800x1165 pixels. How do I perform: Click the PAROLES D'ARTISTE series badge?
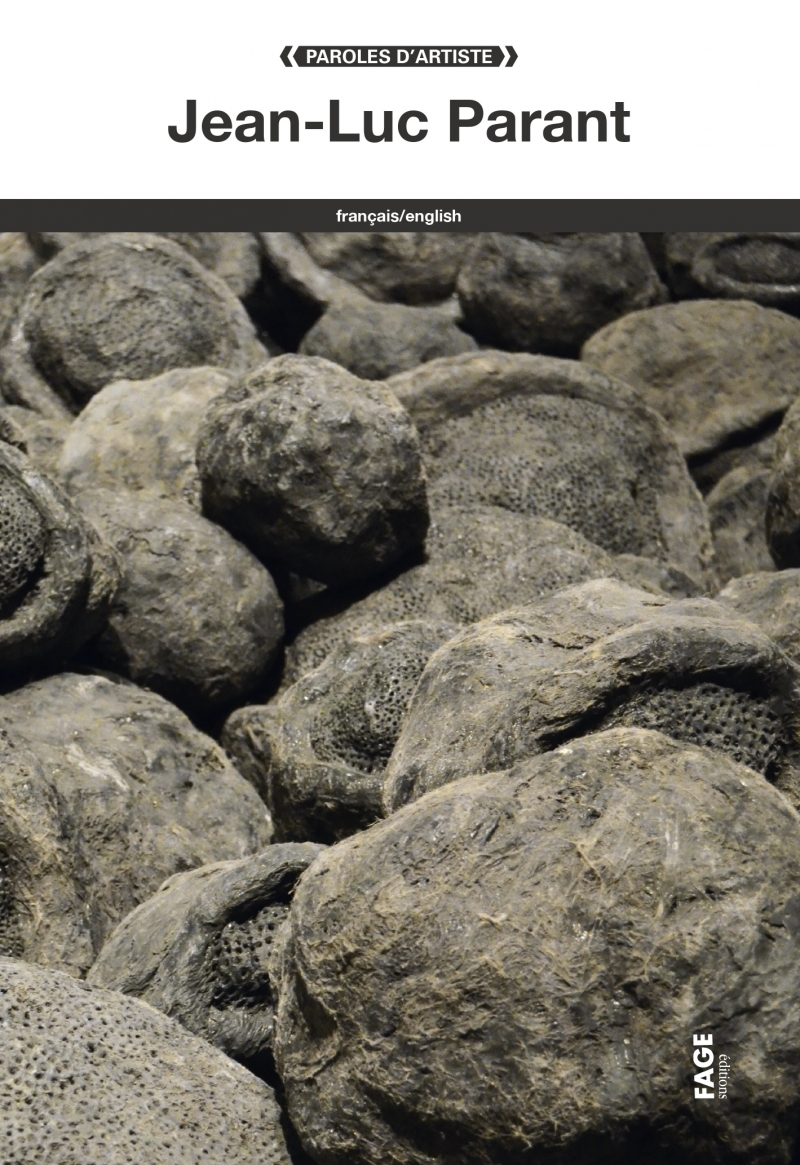click(399, 57)
